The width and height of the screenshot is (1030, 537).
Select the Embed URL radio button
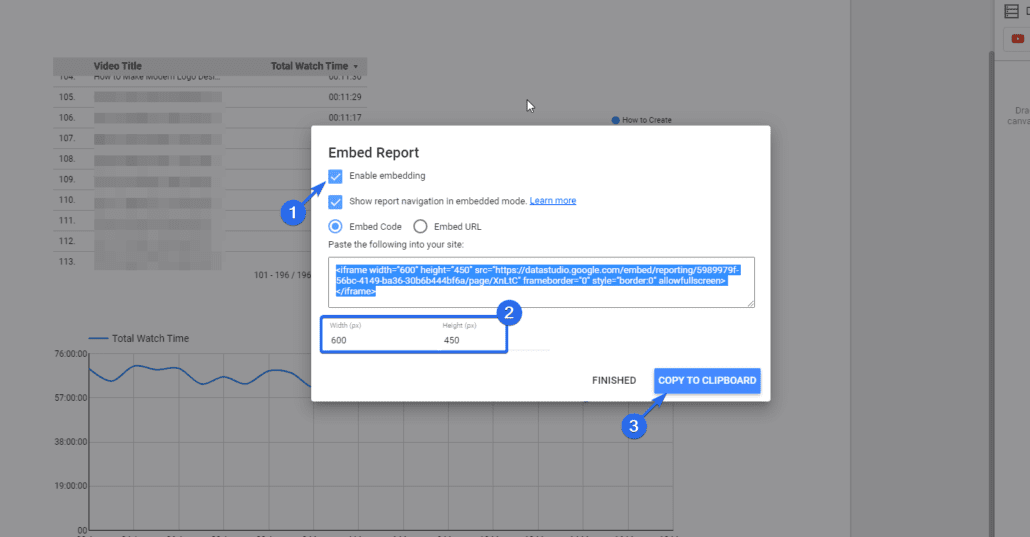(420, 227)
